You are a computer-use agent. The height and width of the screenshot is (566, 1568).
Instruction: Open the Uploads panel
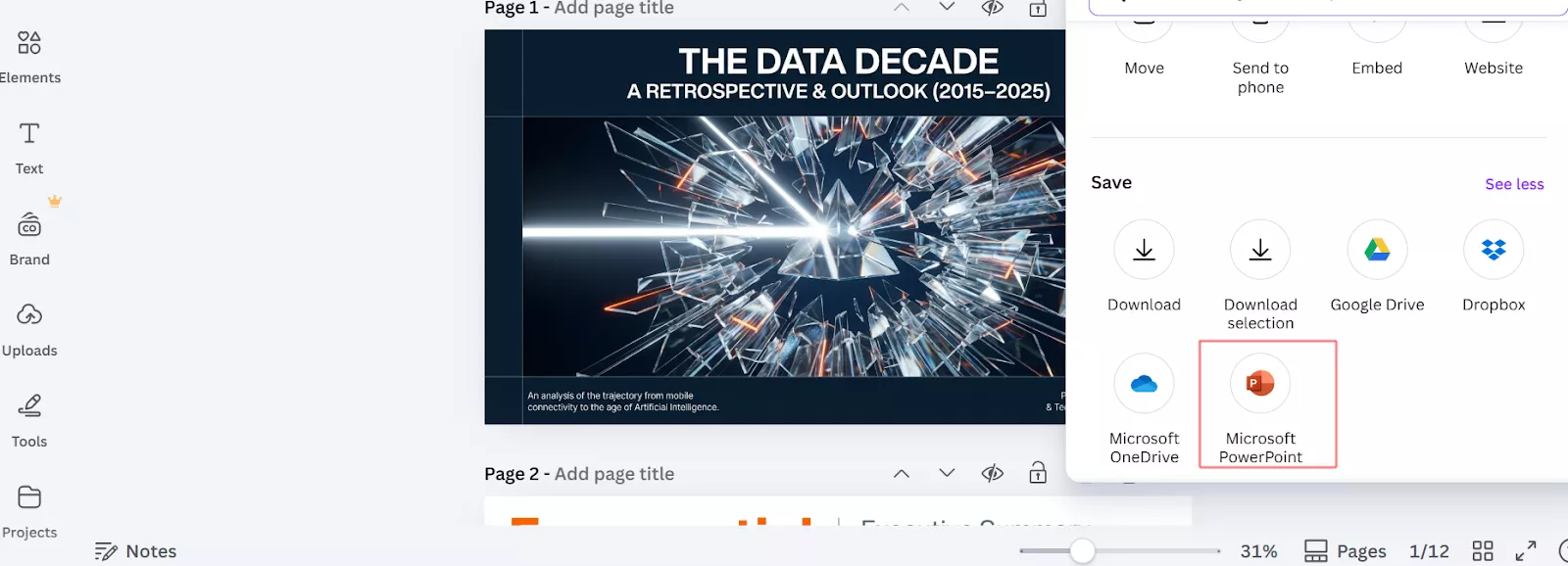coord(29,330)
